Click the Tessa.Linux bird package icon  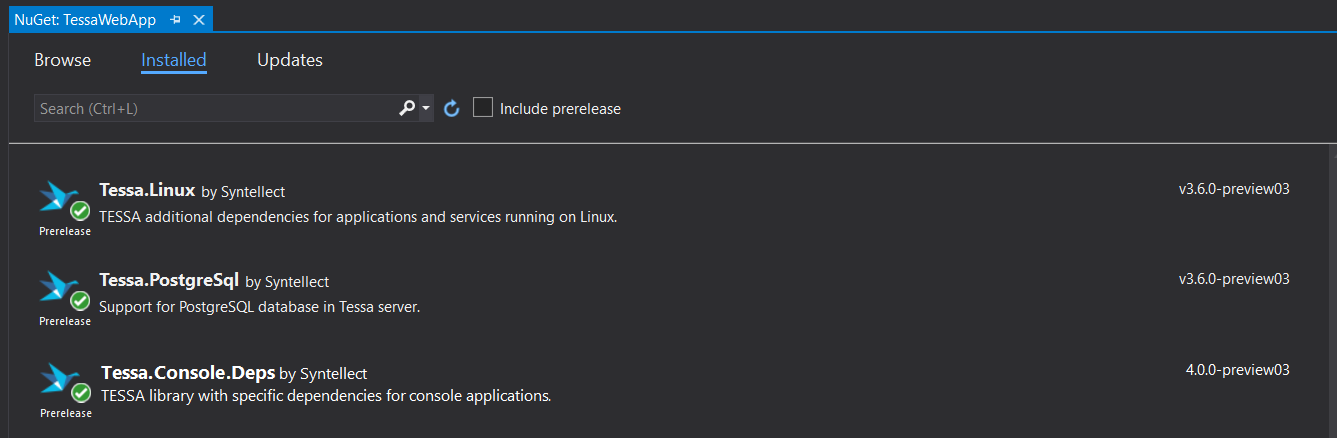point(58,199)
